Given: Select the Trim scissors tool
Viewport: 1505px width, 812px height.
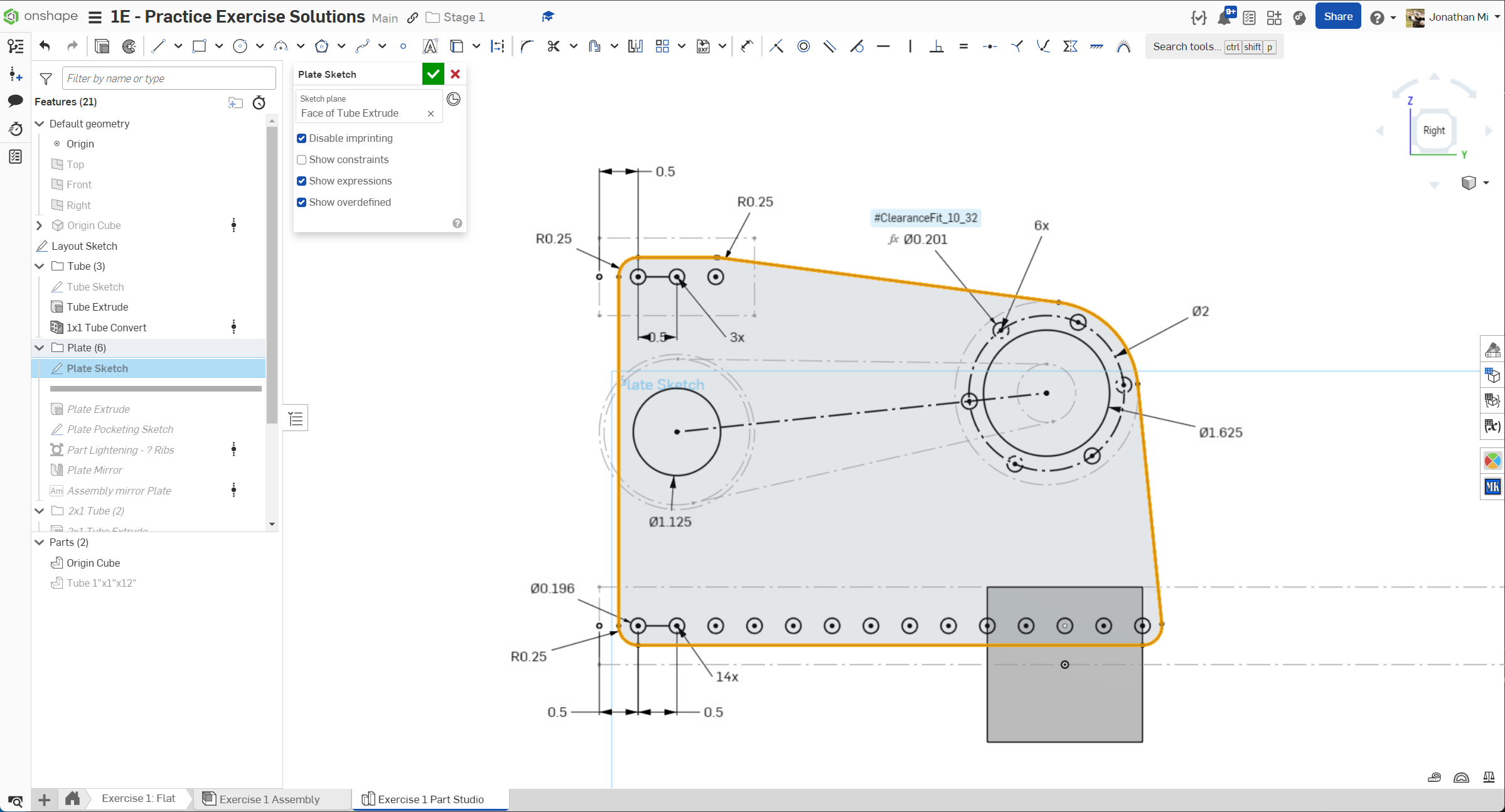Looking at the screenshot, I should click(x=553, y=46).
